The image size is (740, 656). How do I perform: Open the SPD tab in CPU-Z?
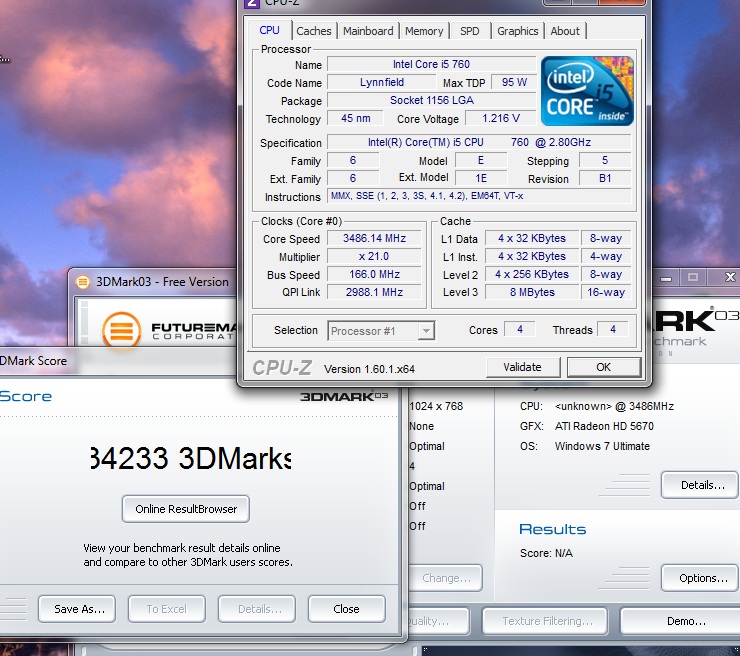(x=470, y=31)
